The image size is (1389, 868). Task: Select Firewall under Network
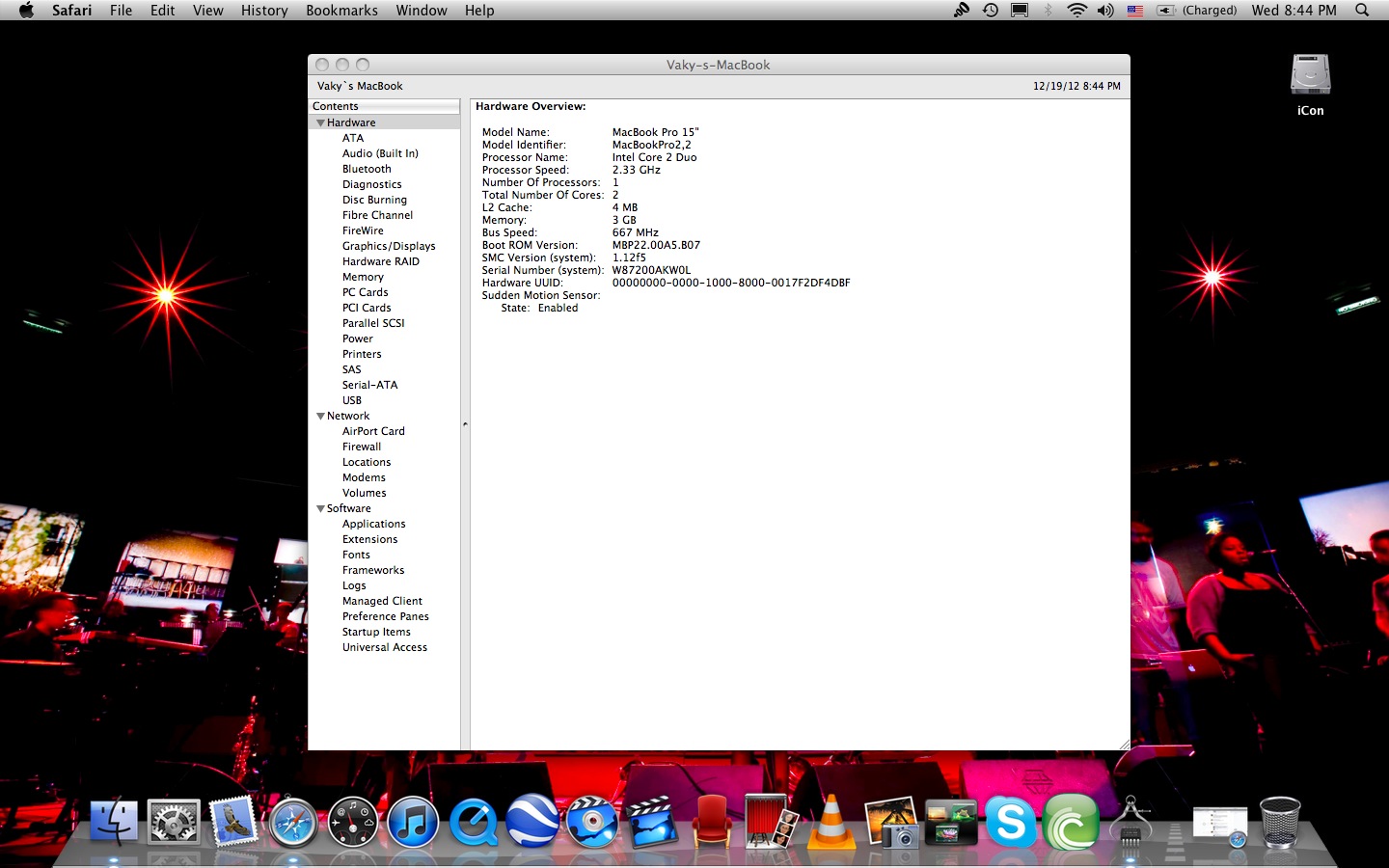click(362, 447)
